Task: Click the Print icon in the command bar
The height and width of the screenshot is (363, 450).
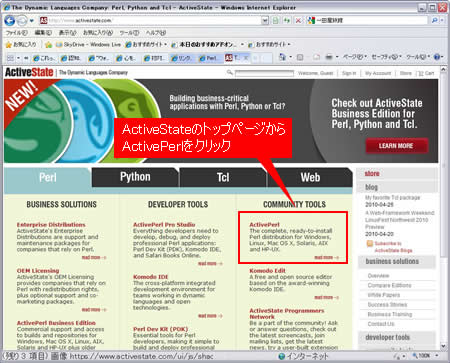Action: 329,57
